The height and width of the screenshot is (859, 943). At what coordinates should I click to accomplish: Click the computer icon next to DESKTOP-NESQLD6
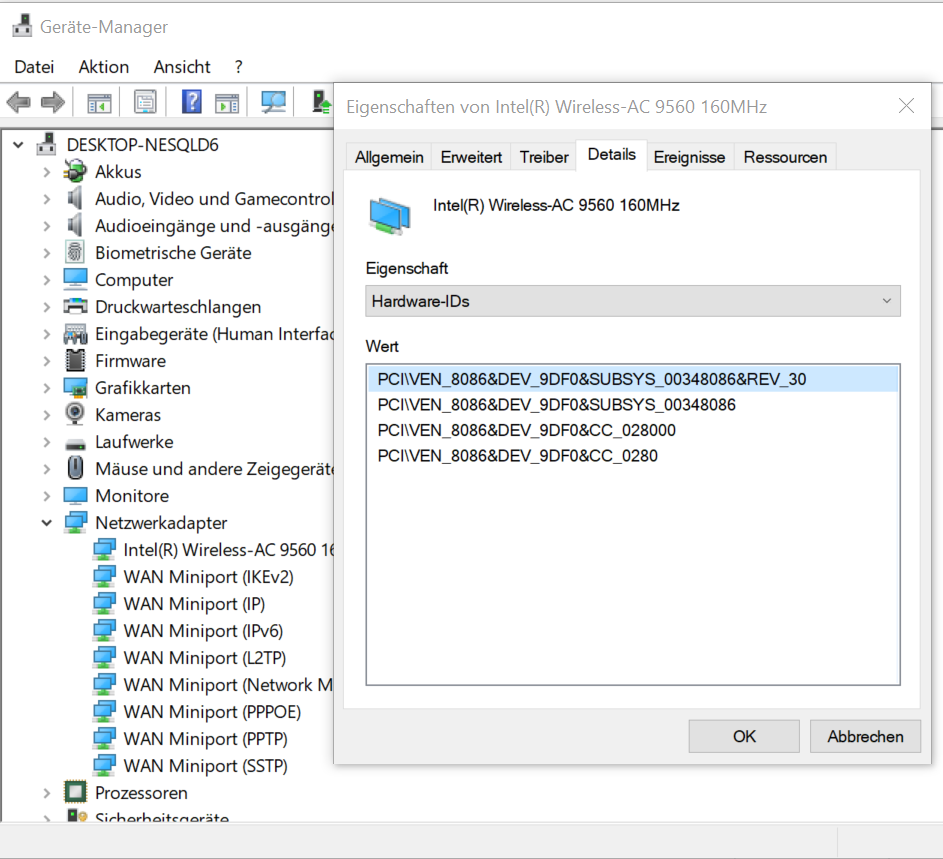[47, 144]
